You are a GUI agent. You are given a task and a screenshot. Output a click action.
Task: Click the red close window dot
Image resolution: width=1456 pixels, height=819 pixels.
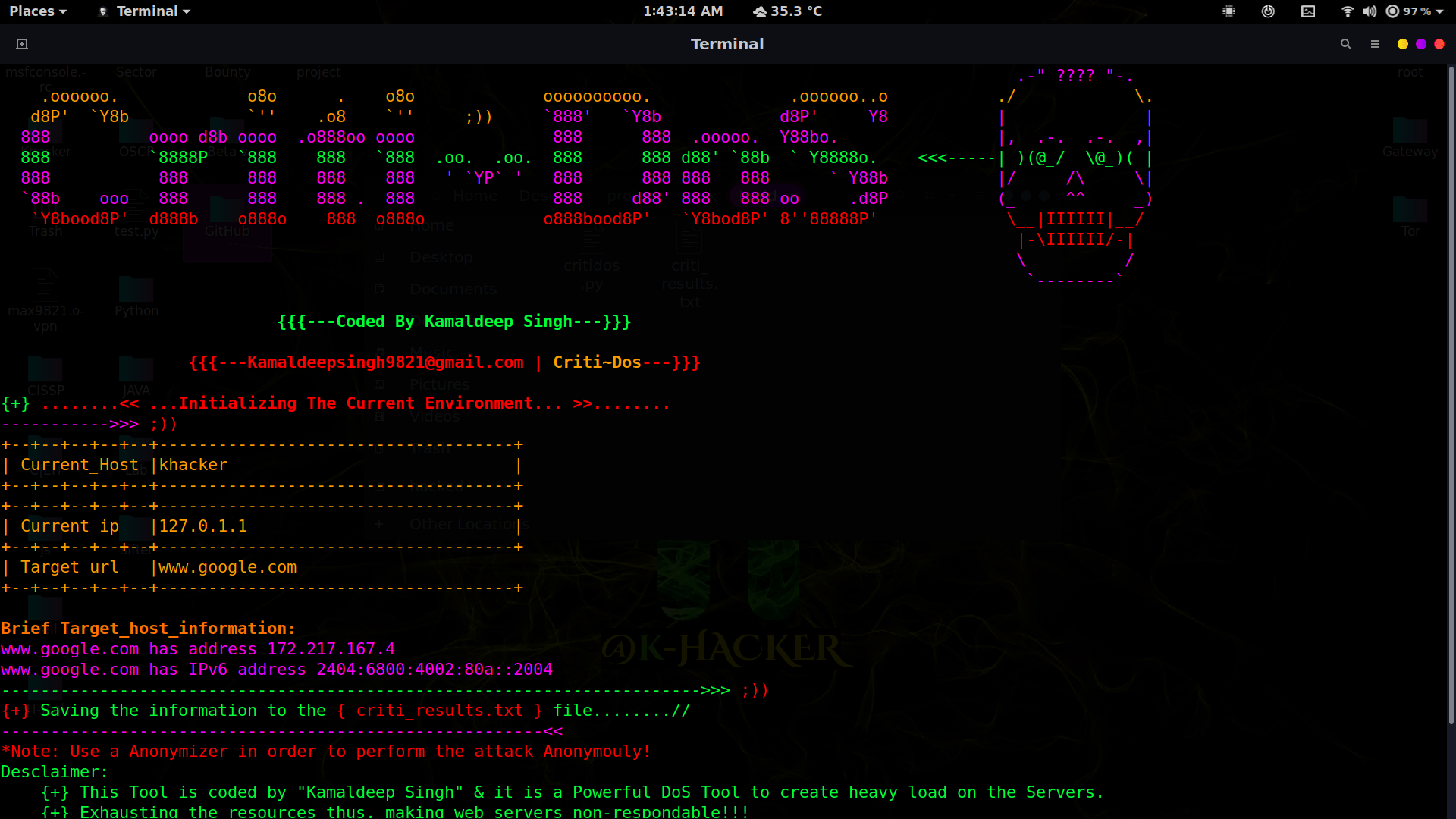click(1439, 44)
